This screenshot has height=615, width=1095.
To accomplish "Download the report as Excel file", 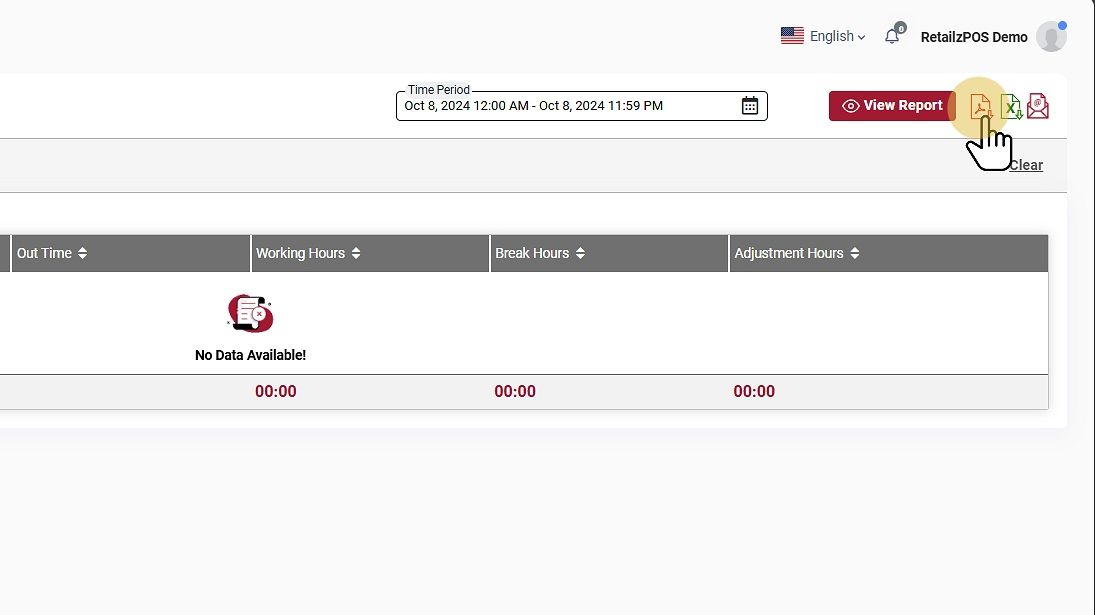I will tap(1011, 106).
